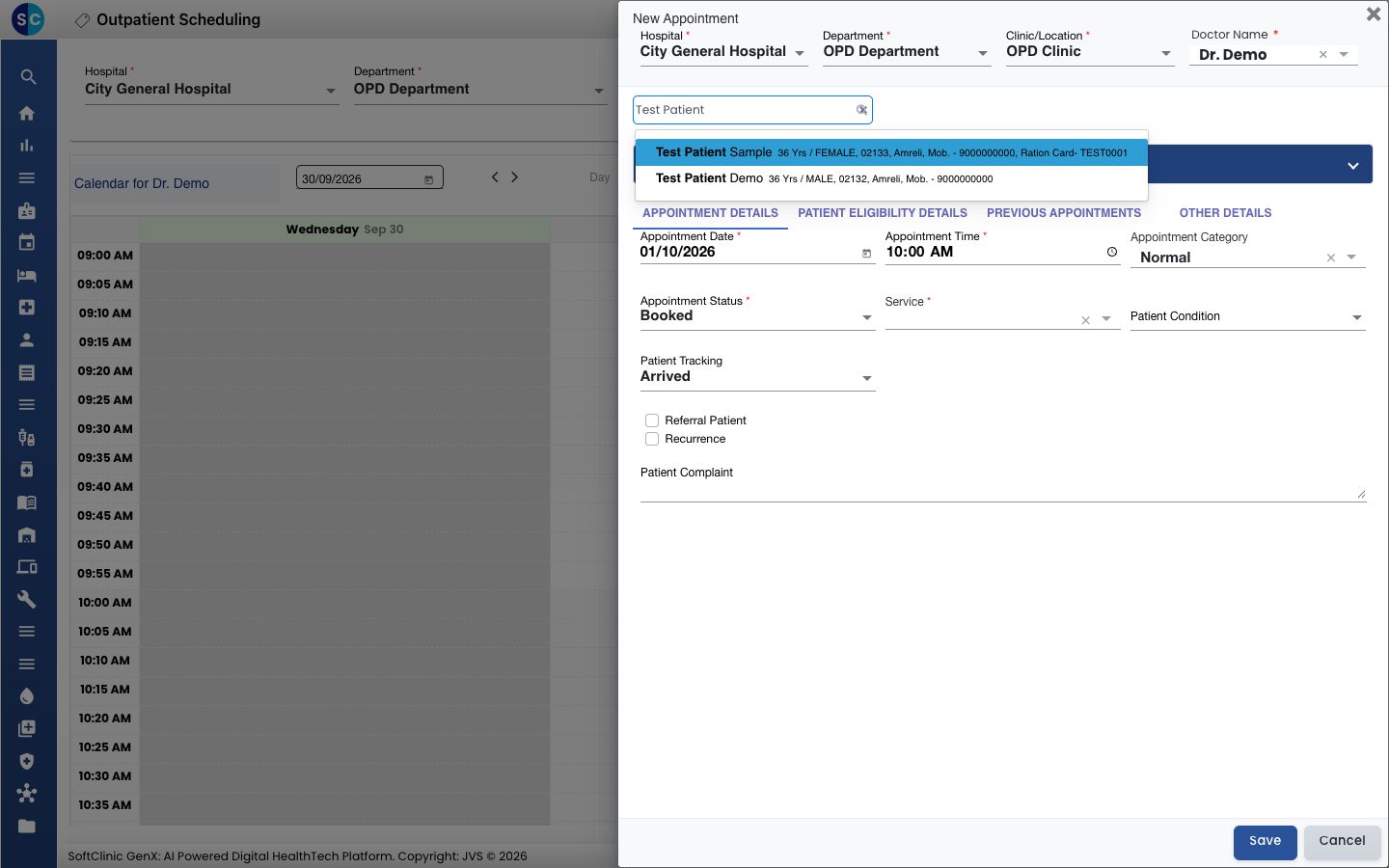Open calendar picker icon in 30/09/2026 field
Screen dimensions: 1389x868
tap(429, 179)
